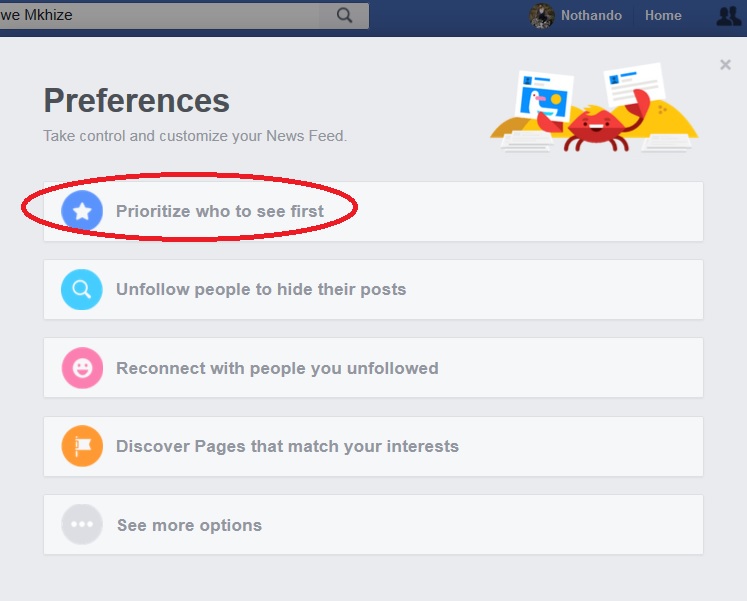Viewport: 747px width, 601px height.
Task: Close the Preferences dialog with the X
Action: [x=725, y=65]
